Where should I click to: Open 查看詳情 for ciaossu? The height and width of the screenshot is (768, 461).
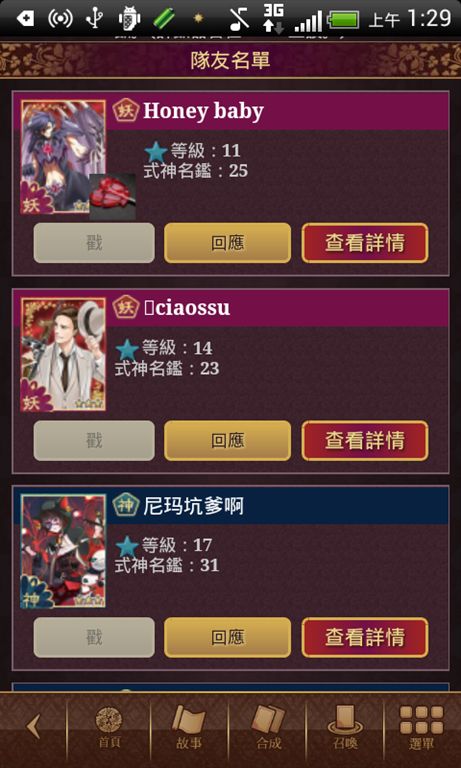coord(365,441)
